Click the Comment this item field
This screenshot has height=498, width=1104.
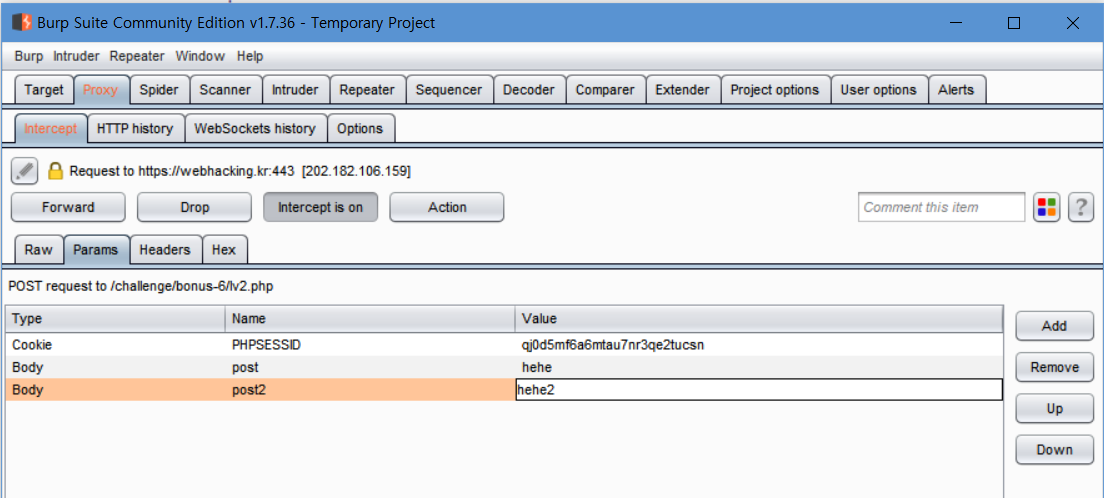[x=941, y=207]
